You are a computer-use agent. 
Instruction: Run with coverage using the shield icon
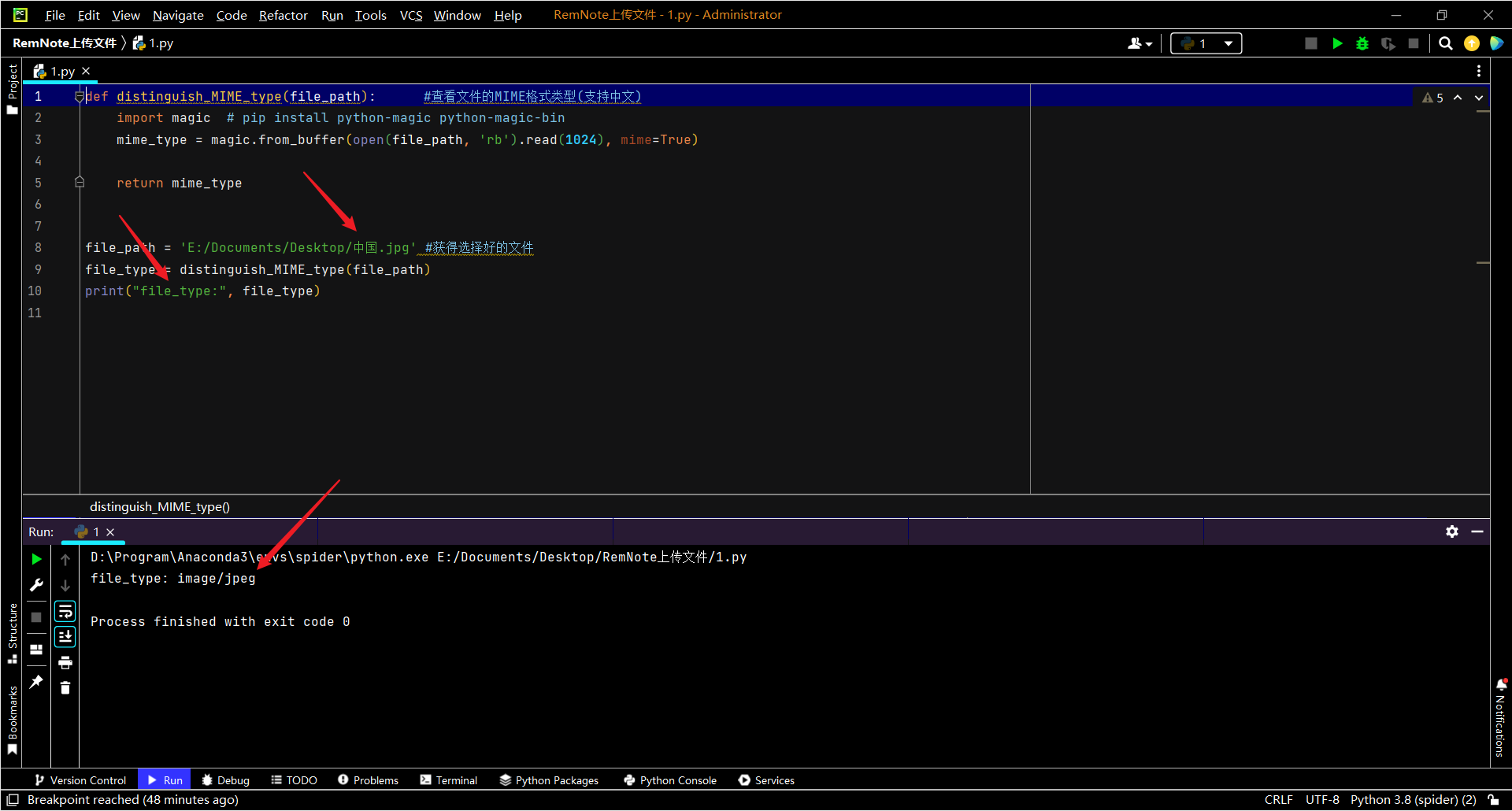point(1388,43)
